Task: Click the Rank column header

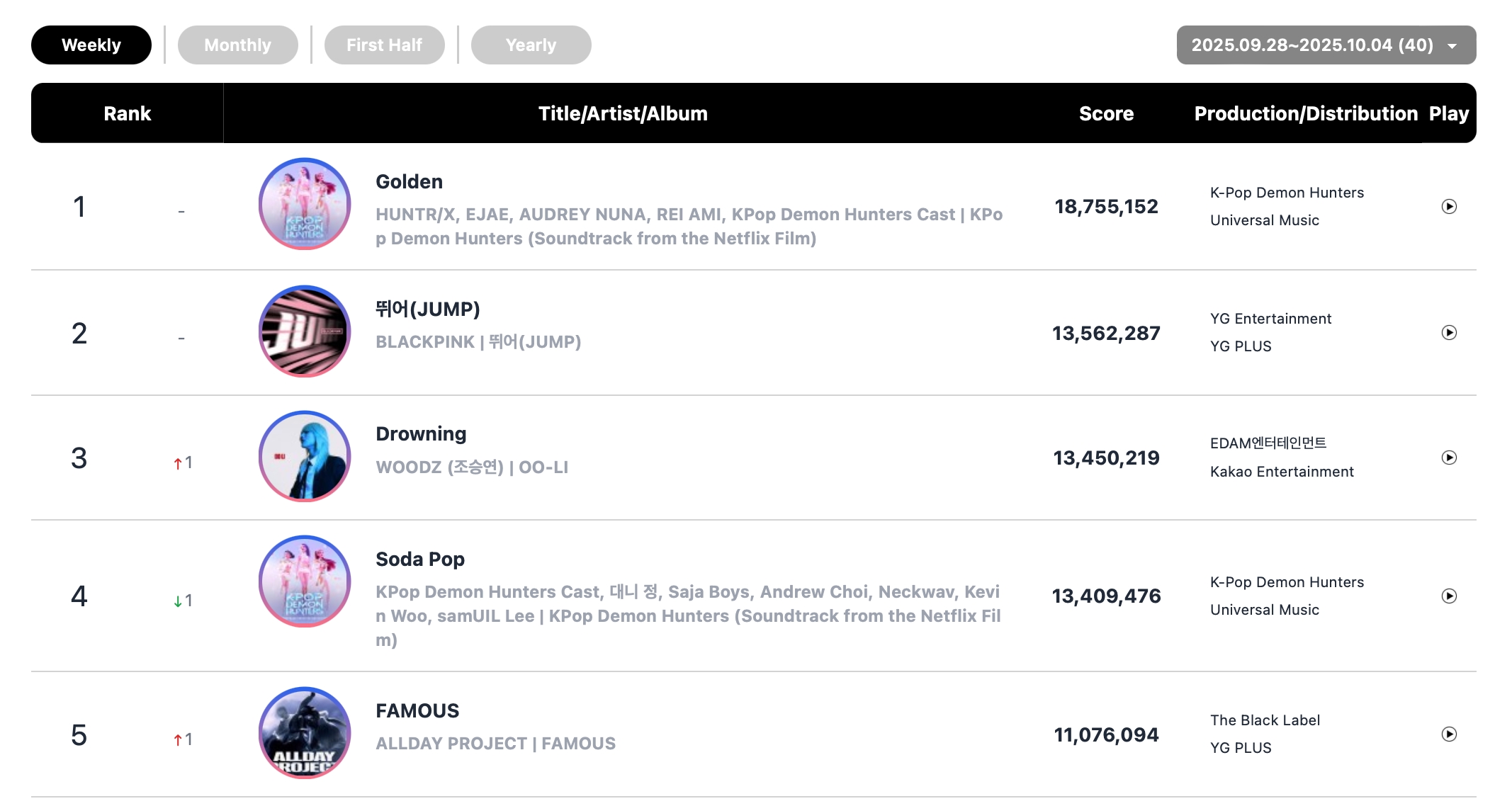Action: tap(128, 114)
